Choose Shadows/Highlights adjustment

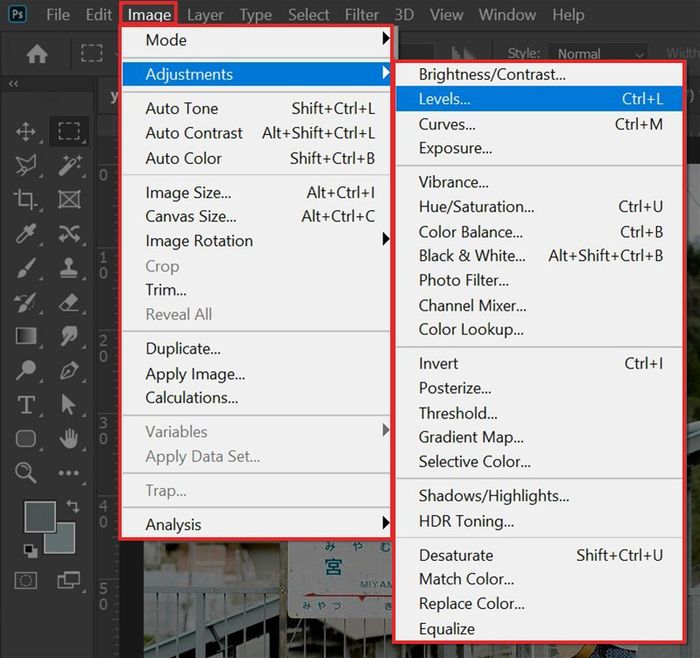tap(539, 496)
